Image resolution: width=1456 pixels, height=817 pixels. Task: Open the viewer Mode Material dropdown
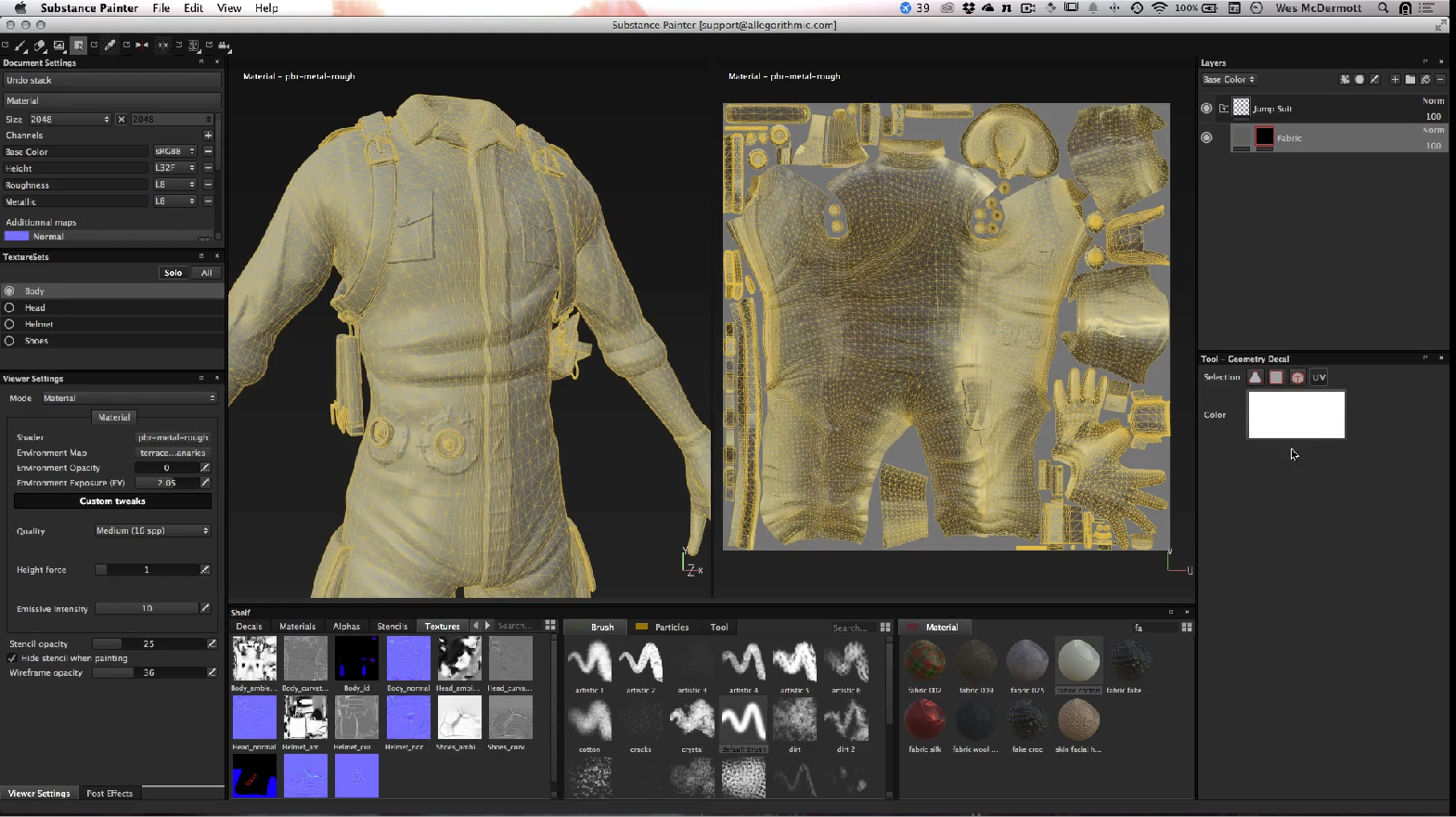click(128, 398)
